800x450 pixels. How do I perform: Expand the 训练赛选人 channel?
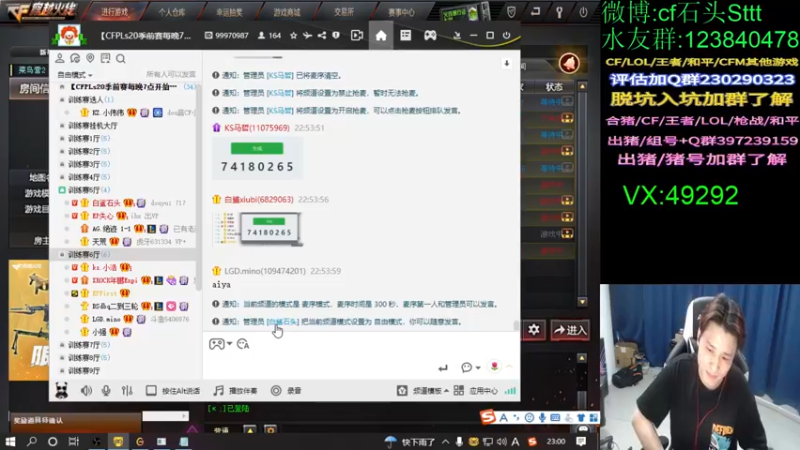(x=62, y=99)
